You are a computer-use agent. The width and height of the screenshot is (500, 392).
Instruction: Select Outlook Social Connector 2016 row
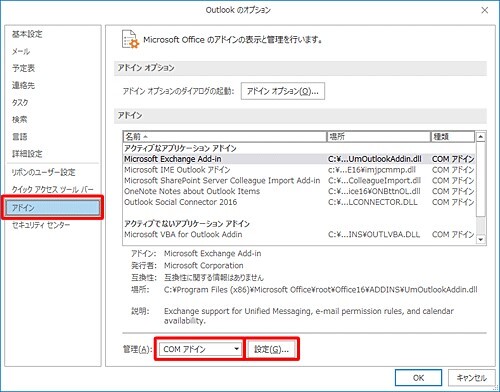pyautogui.click(x=299, y=202)
